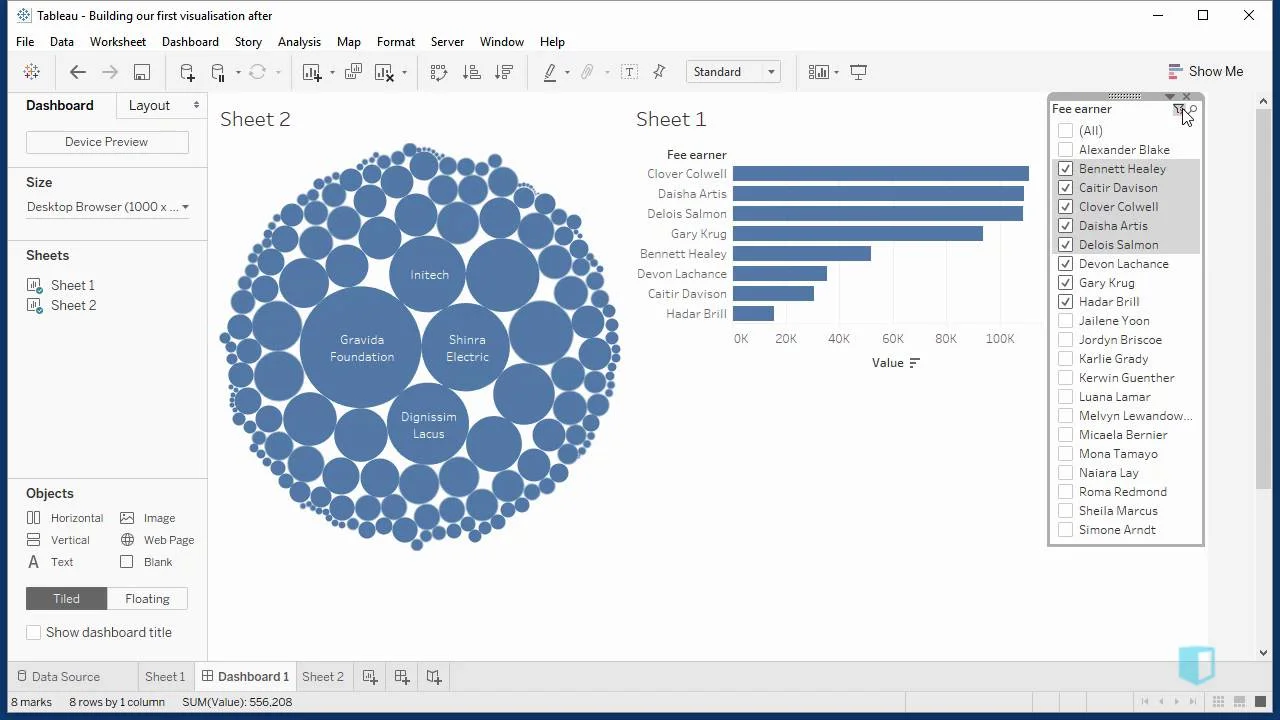Sort descending toolbar icon

pos(503,72)
